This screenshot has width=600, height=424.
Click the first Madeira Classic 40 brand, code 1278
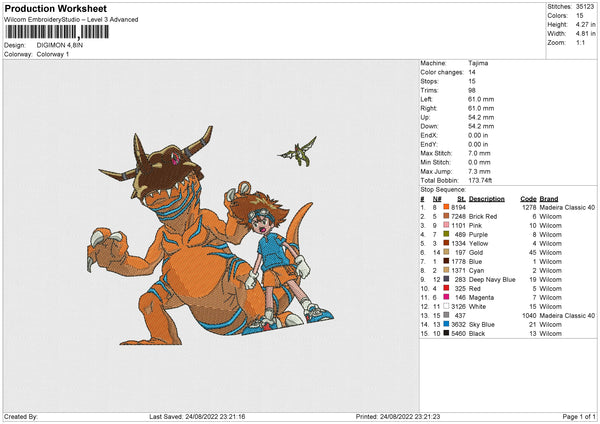click(x=567, y=207)
